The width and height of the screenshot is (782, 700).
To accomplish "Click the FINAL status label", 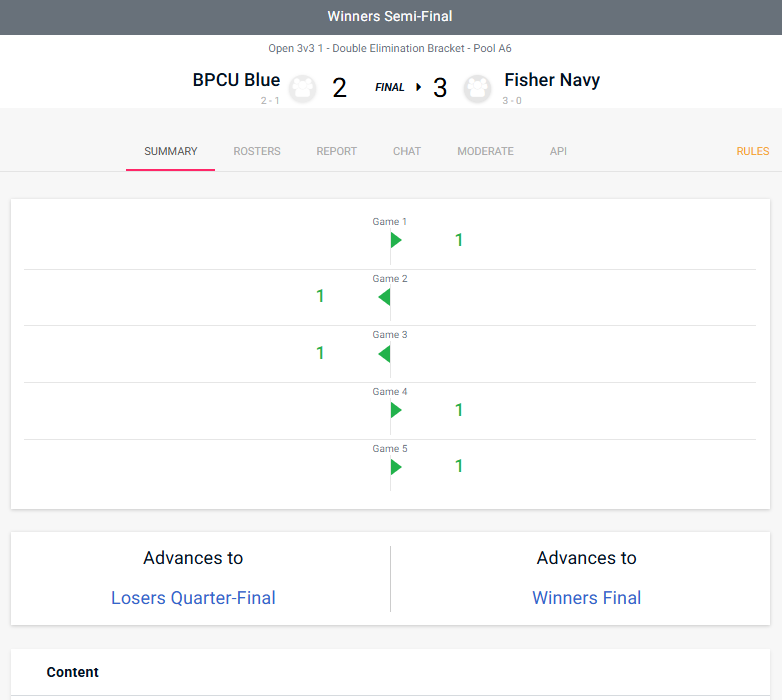I will pos(390,87).
